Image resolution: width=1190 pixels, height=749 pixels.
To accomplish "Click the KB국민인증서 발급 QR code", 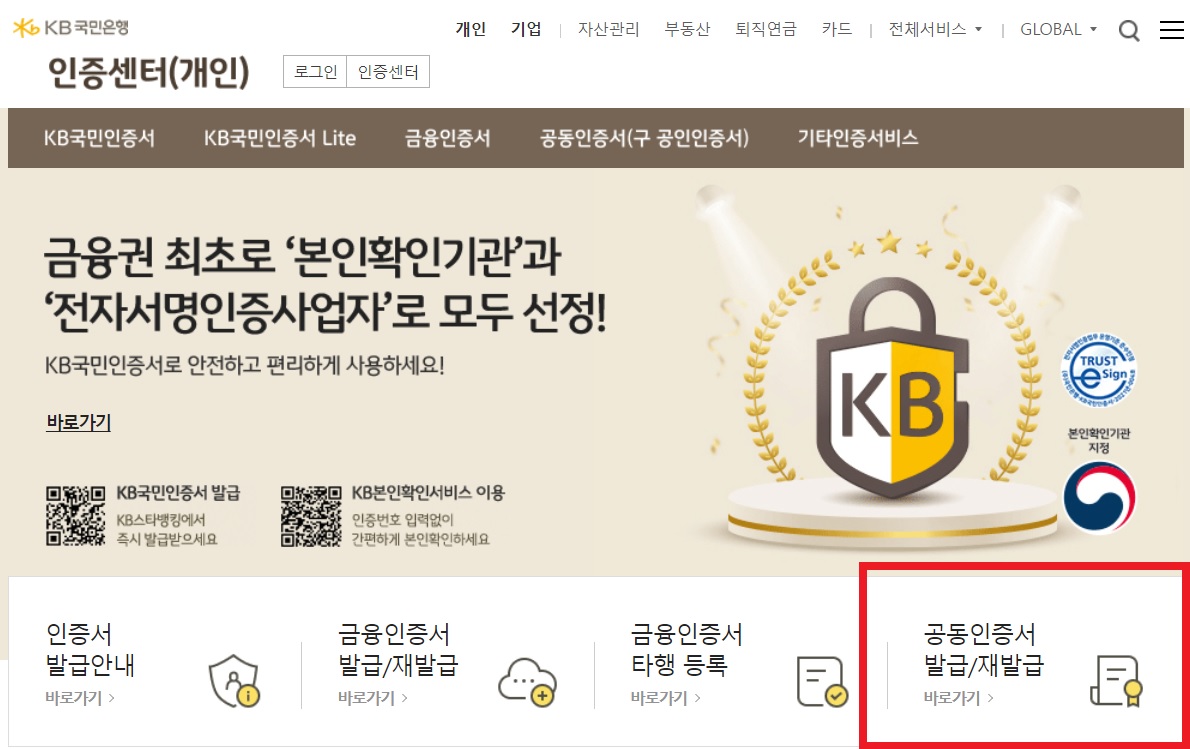I will pyautogui.click(x=75, y=516).
